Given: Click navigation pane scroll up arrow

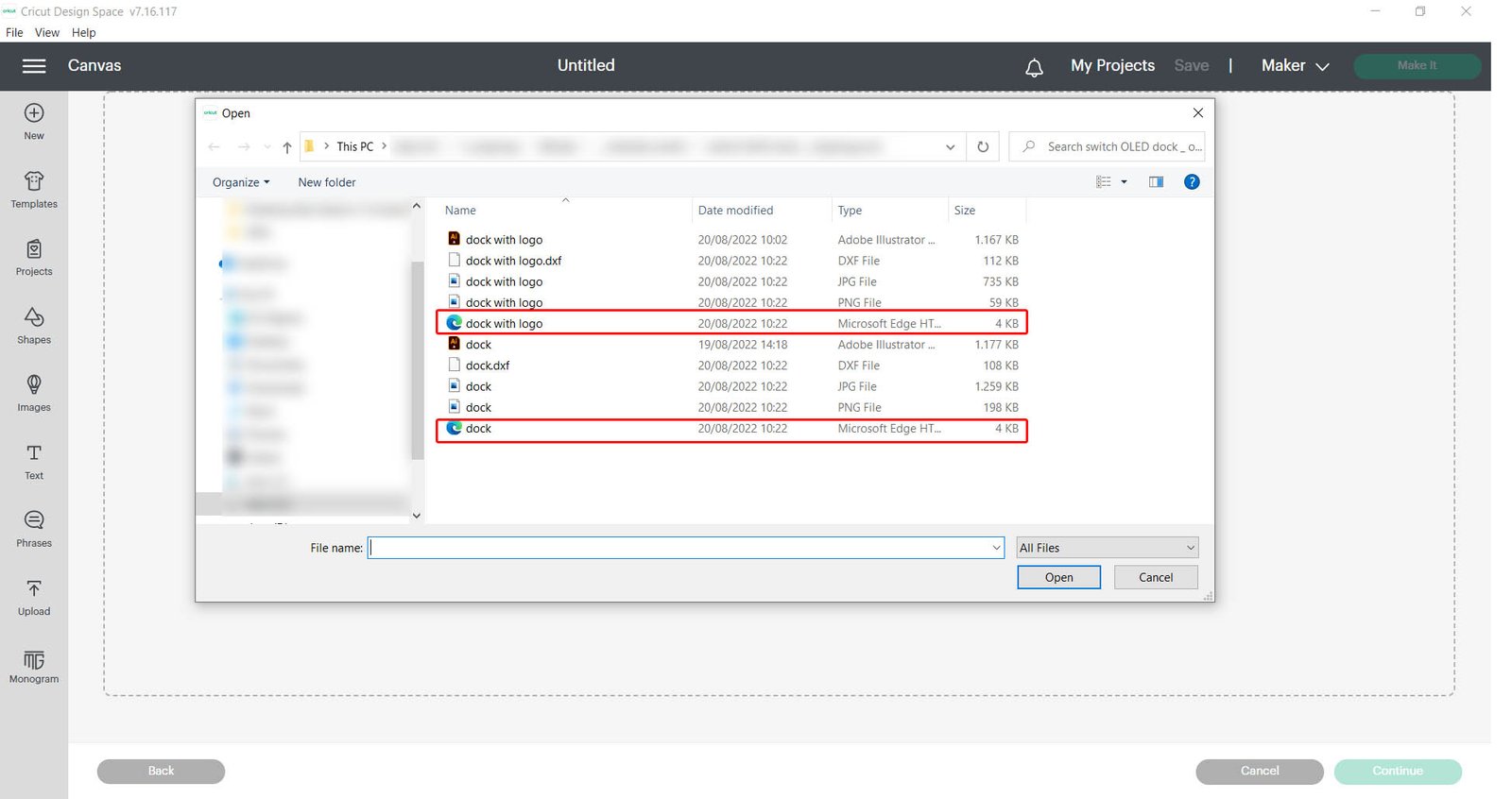Looking at the screenshot, I should [417, 206].
